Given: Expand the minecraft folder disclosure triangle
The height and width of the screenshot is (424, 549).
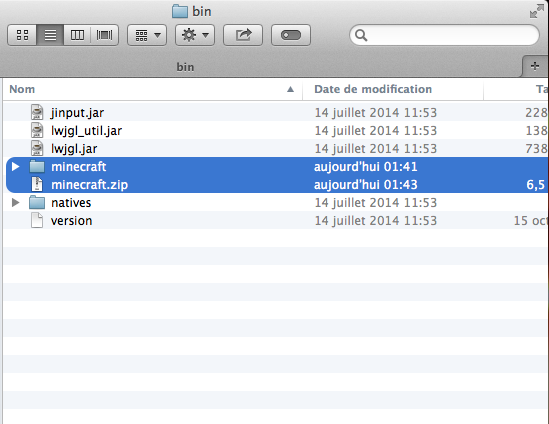Looking at the screenshot, I should pos(15,167).
